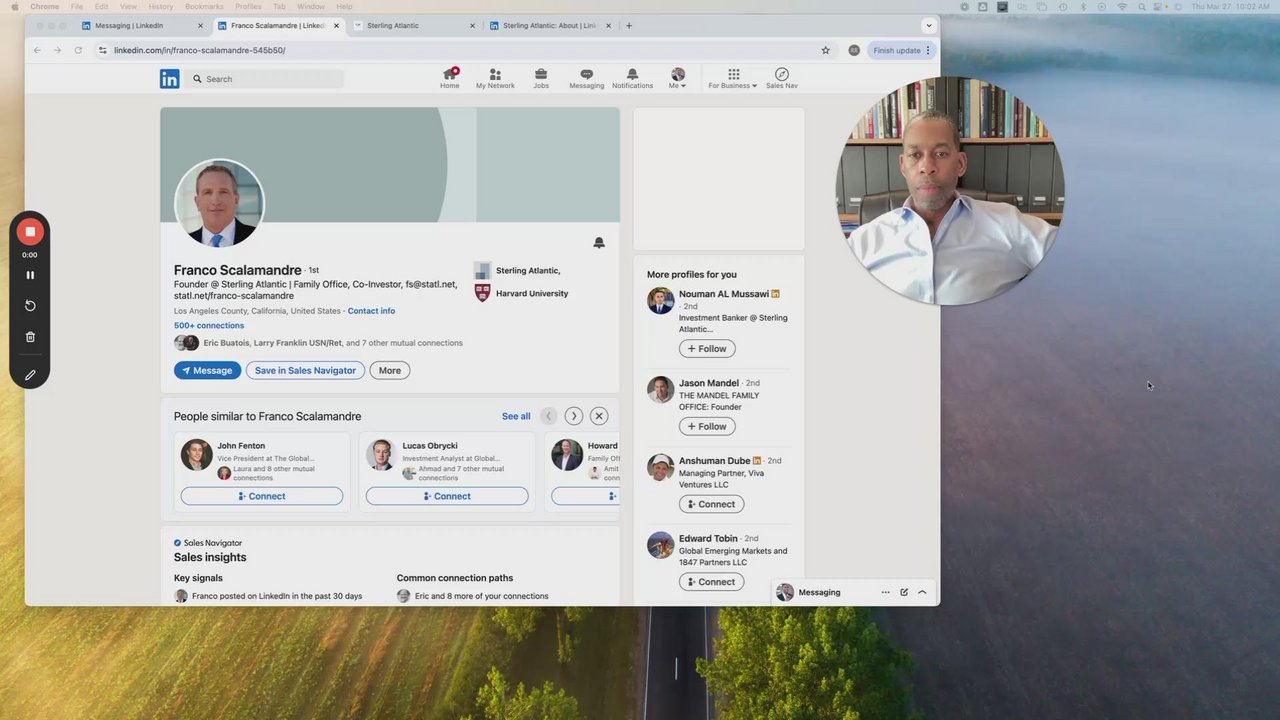
Task: Open My Network in the navigation bar
Action: point(495,78)
